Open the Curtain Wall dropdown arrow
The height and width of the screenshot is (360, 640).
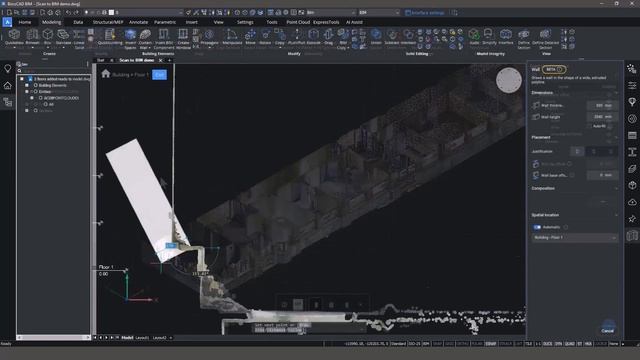click(x=149, y=48)
